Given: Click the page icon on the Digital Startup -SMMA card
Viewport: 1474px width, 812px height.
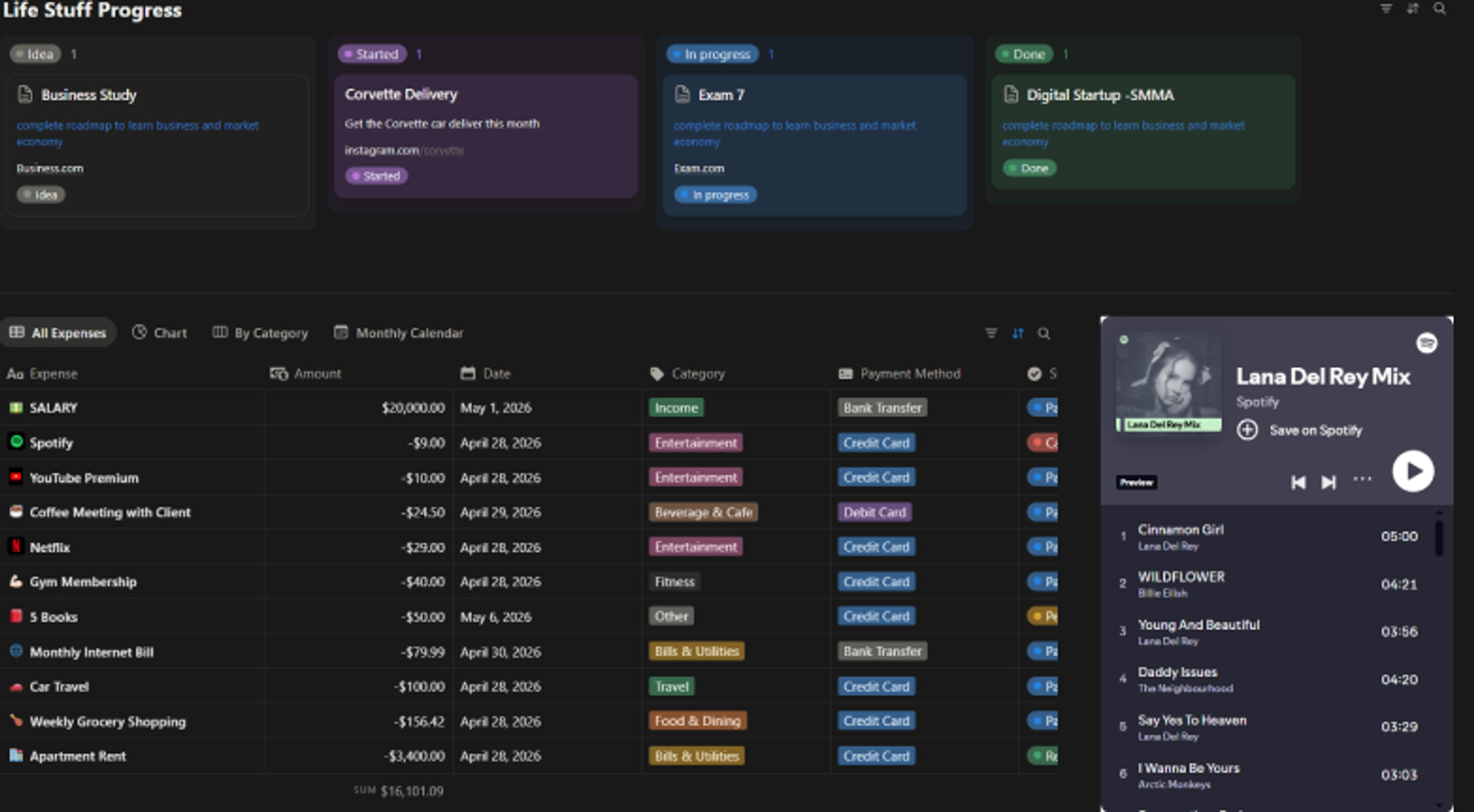Looking at the screenshot, I should pos(1011,94).
